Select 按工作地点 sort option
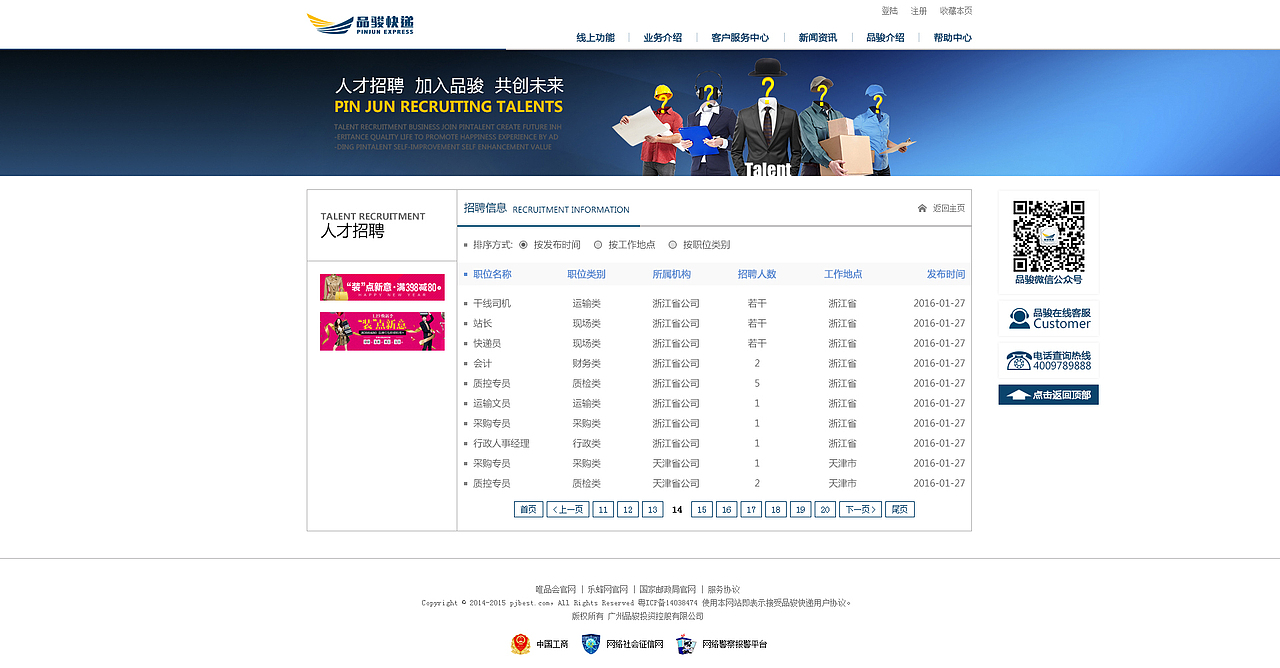Image resolution: width=1280 pixels, height=668 pixels. click(x=596, y=244)
